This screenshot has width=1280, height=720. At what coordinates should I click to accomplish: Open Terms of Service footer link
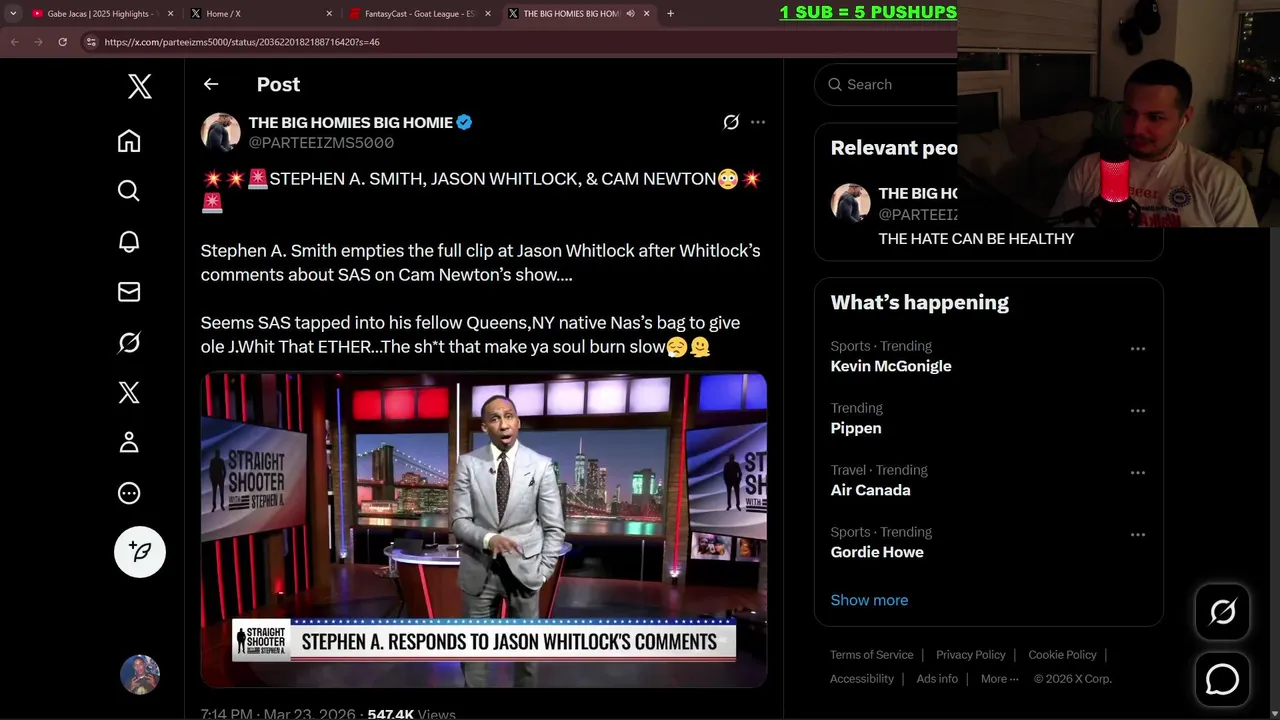871,655
